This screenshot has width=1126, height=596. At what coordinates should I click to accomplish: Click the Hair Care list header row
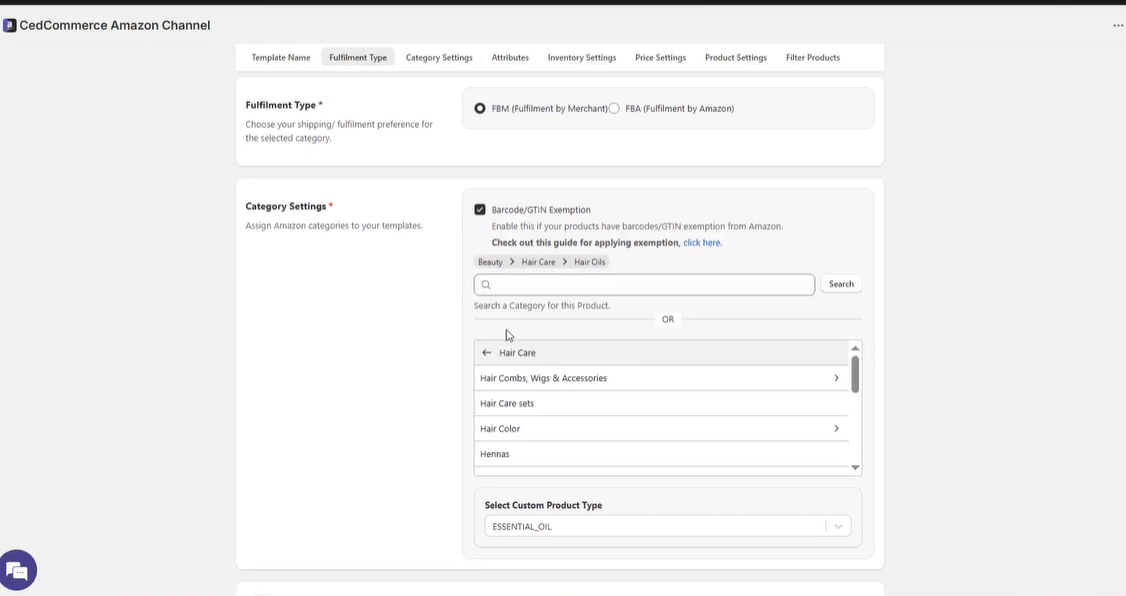[661, 353]
